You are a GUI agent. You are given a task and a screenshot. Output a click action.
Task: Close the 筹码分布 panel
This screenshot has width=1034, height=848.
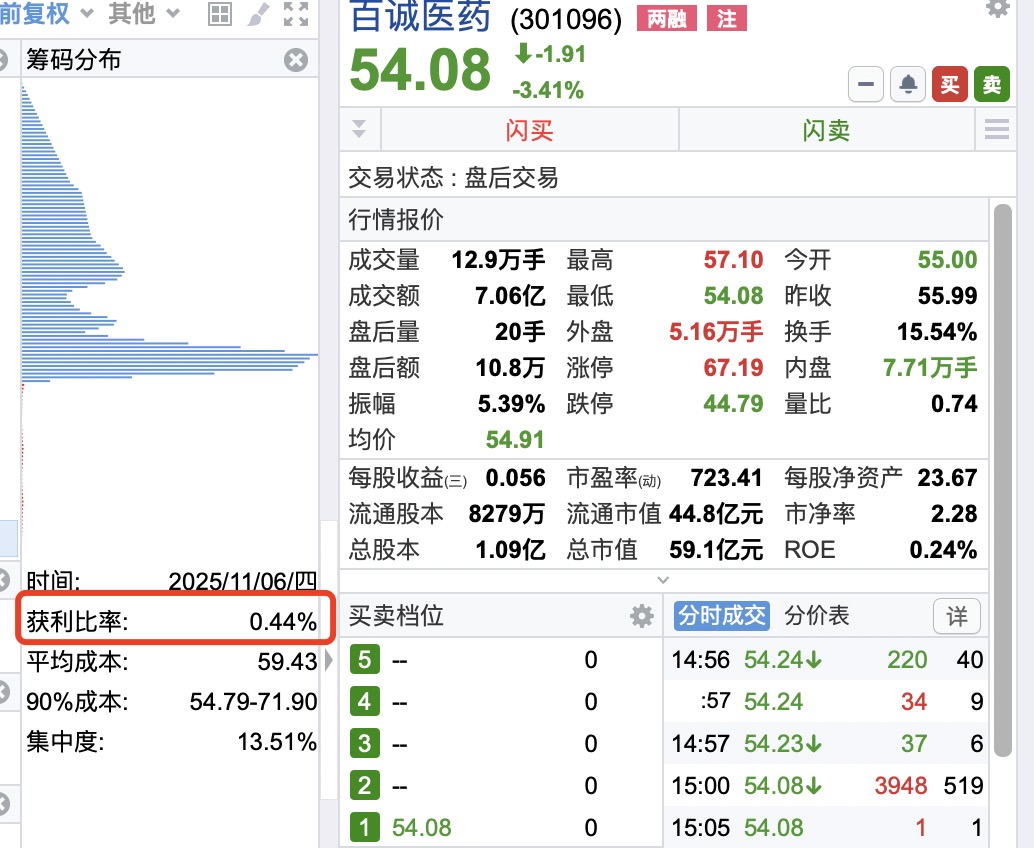pyautogui.click(x=296, y=60)
